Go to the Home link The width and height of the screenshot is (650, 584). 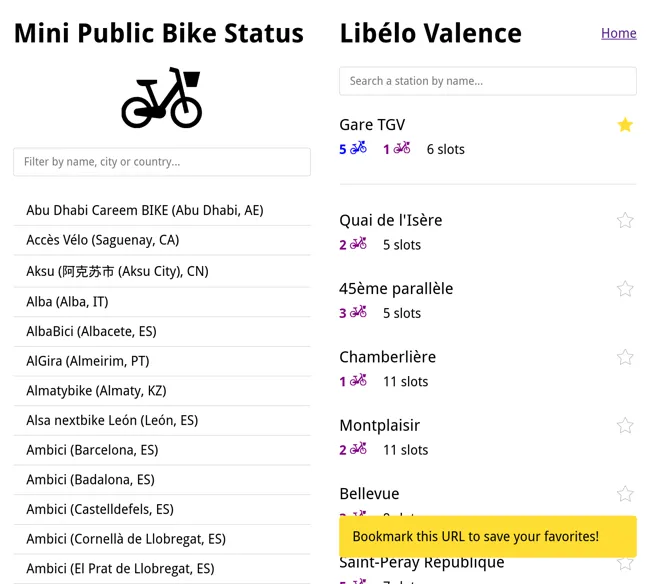pyautogui.click(x=618, y=33)
